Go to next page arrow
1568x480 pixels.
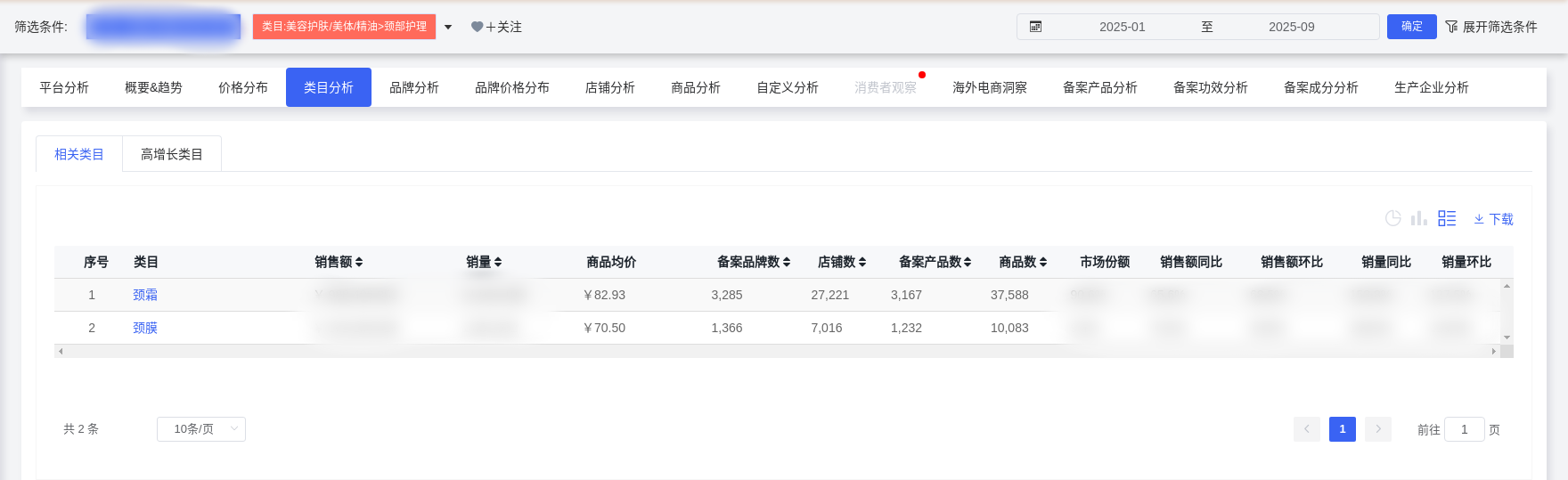tap(1378, 429)
